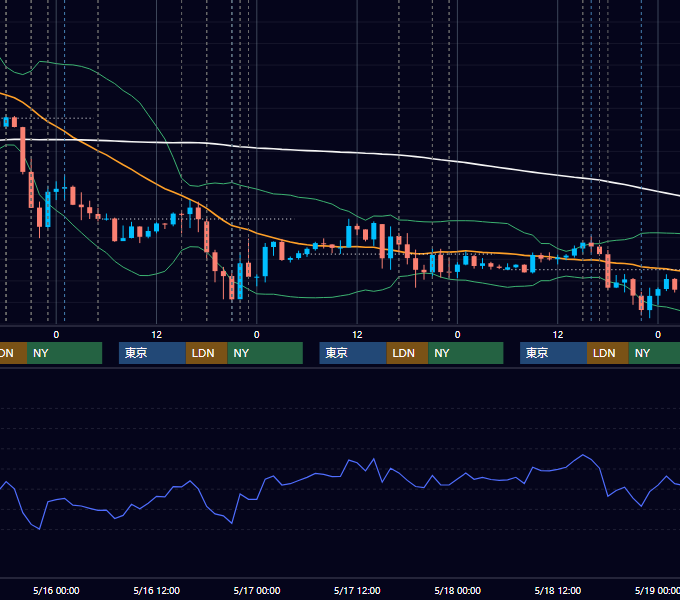
Task: Click the 5/18 00:00 date label
Action: click(458, 590)
